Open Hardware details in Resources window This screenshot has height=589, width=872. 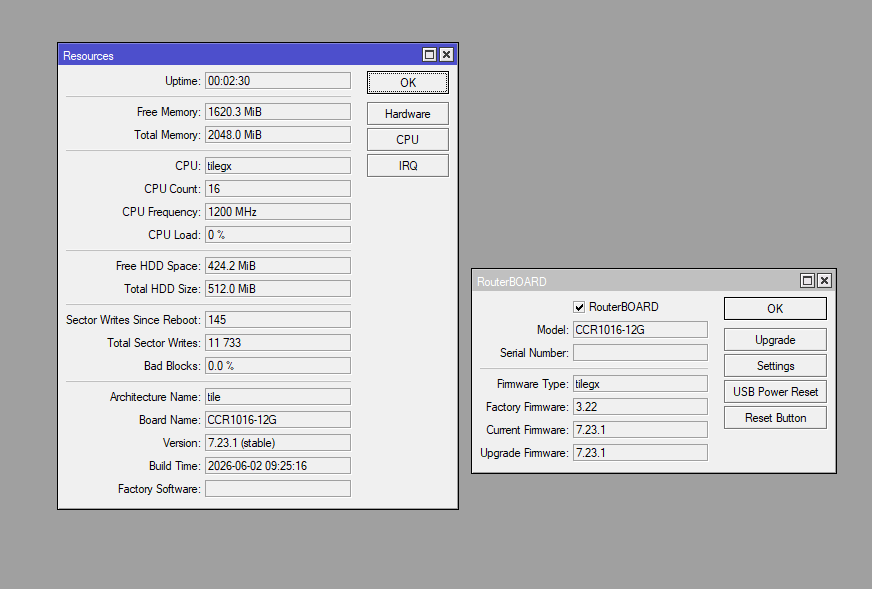click(408, 114)
